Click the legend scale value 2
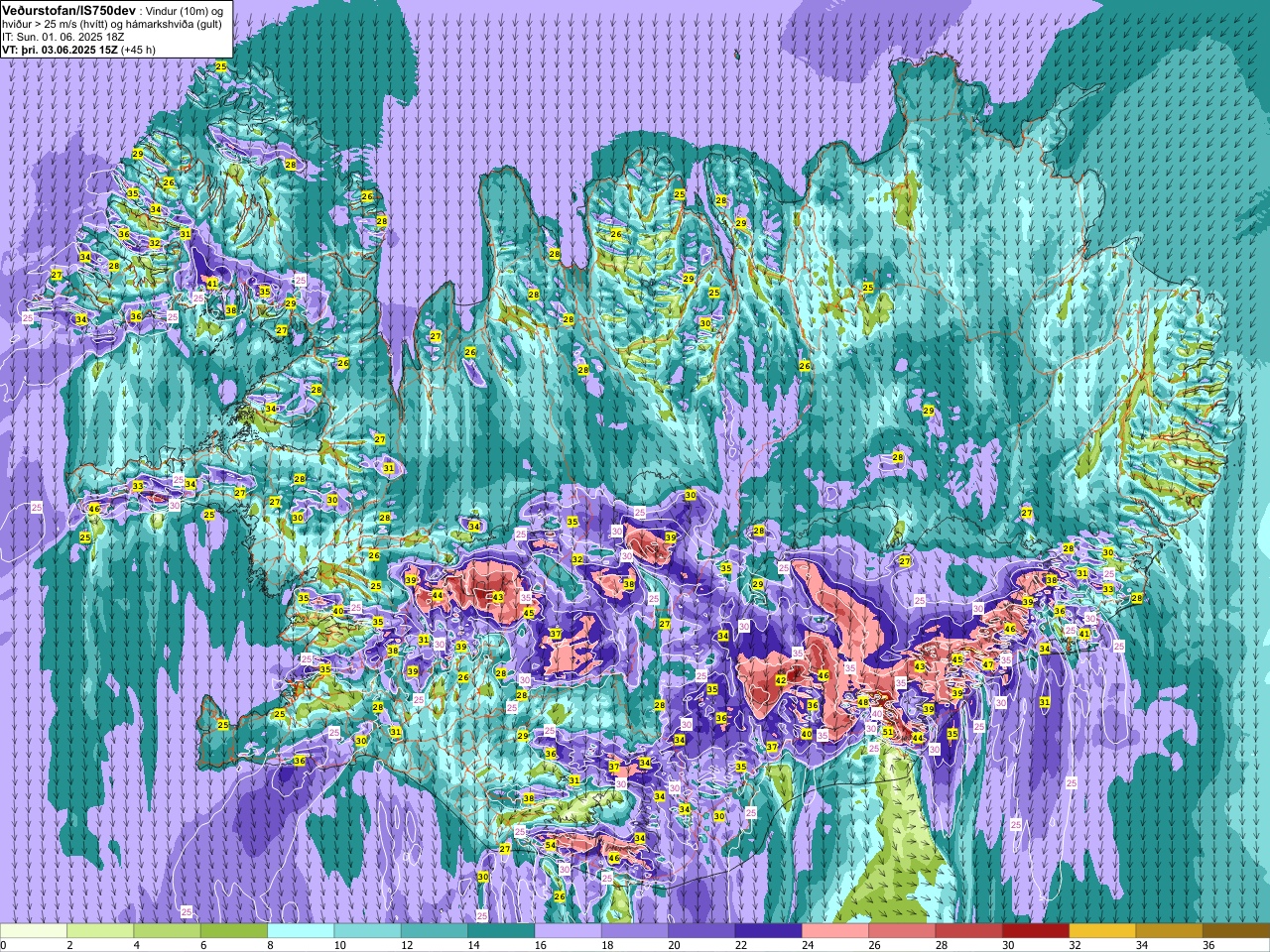The image size is (1270, 952). pos(68,945)
